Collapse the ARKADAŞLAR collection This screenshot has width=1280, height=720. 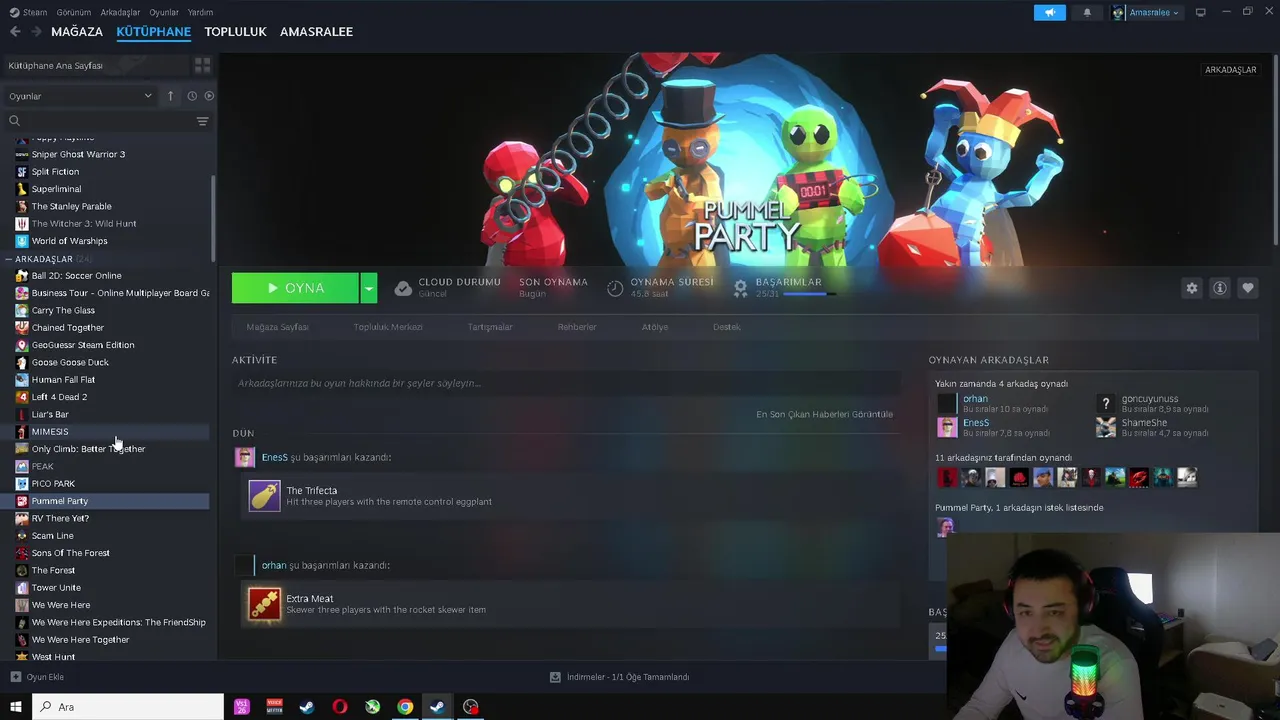(8, 259)
